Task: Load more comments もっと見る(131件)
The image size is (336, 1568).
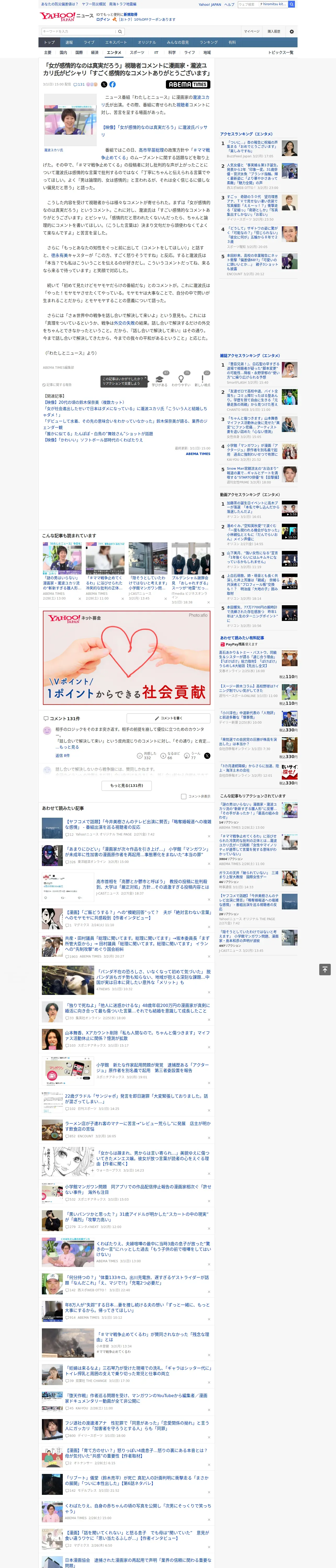Action: click(127, 785)
